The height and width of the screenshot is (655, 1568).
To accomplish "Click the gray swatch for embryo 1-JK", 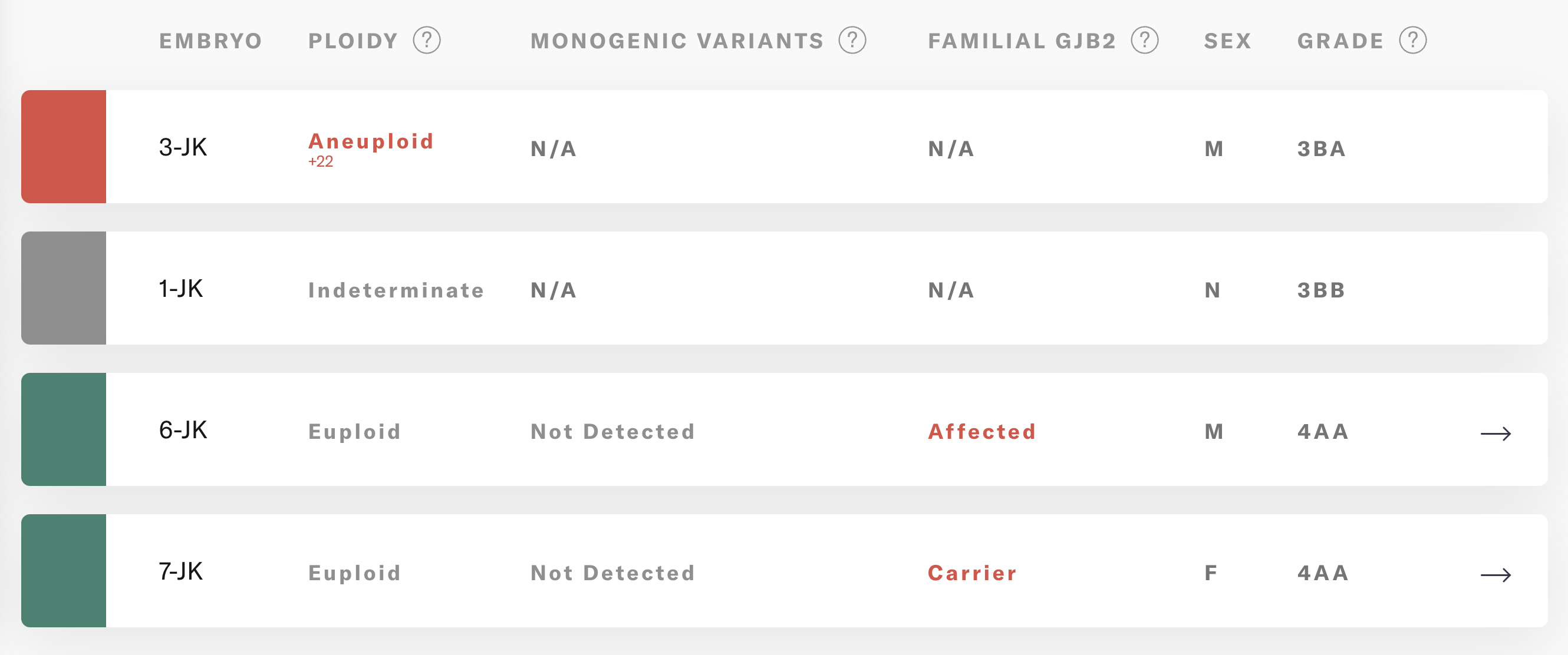I will click(x=64, y=287).
